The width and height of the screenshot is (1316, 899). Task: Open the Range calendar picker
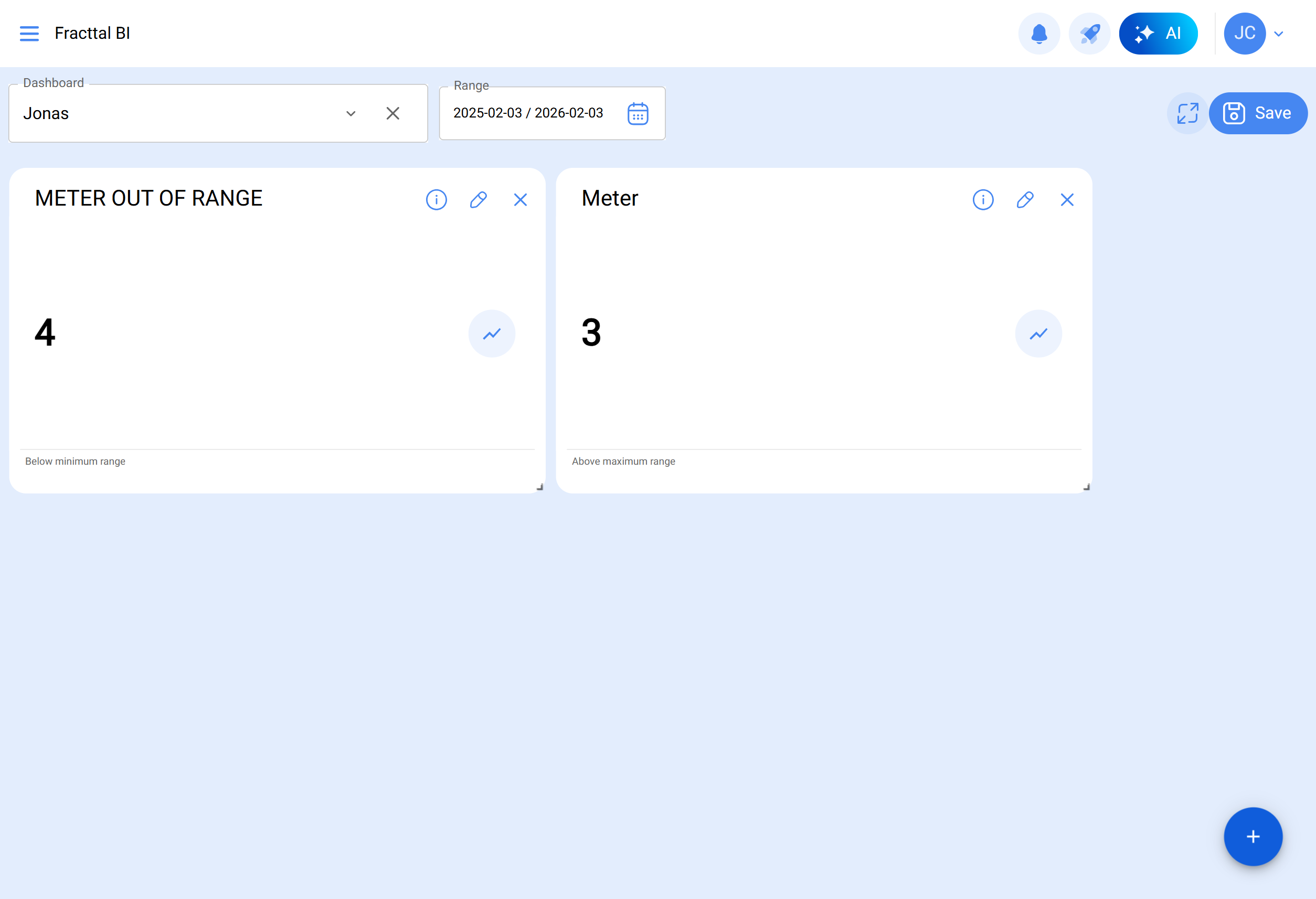coord(638,114)
